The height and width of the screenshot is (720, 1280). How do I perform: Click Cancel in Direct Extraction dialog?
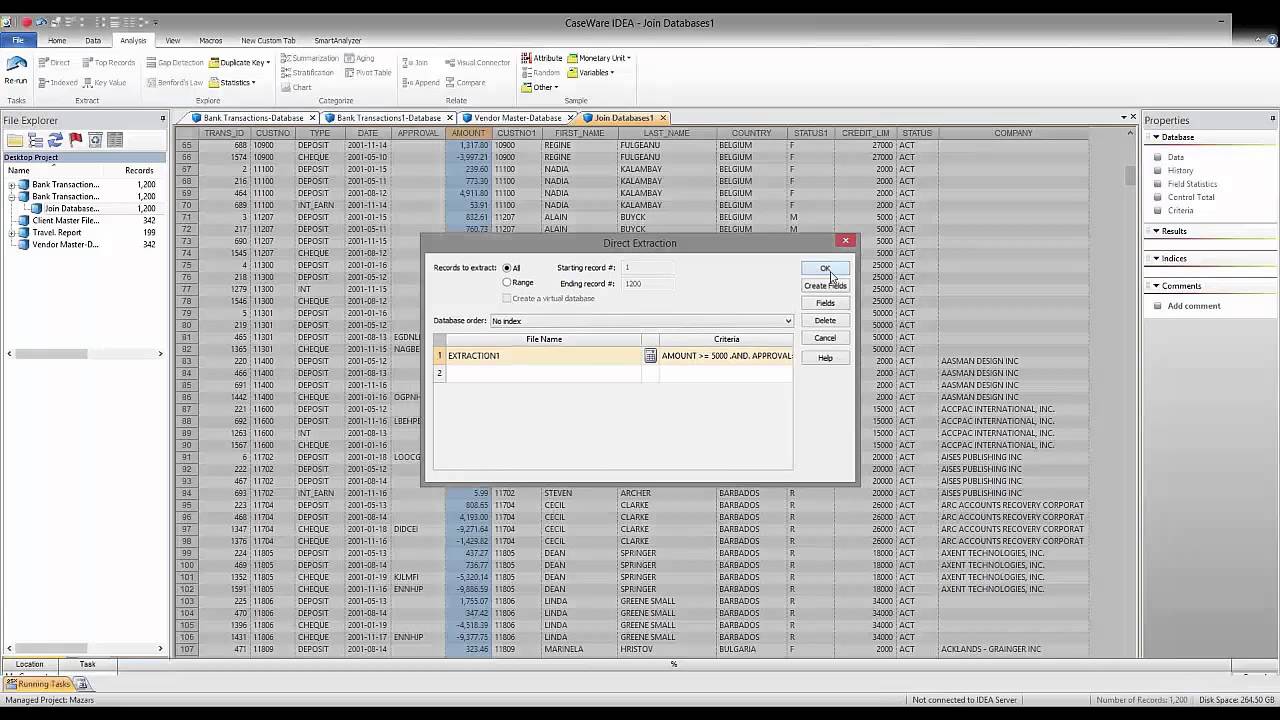coord(825,338)
